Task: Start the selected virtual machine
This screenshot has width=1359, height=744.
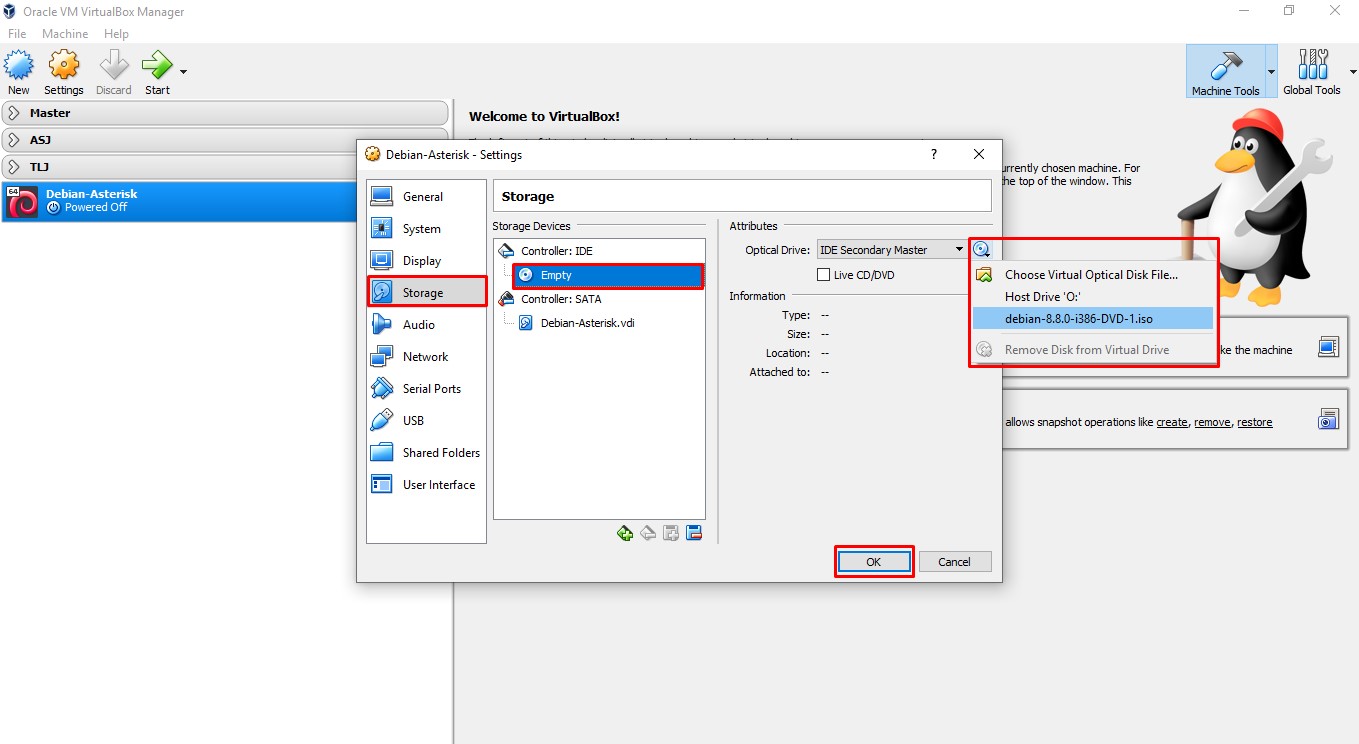Action: (156, 70)
